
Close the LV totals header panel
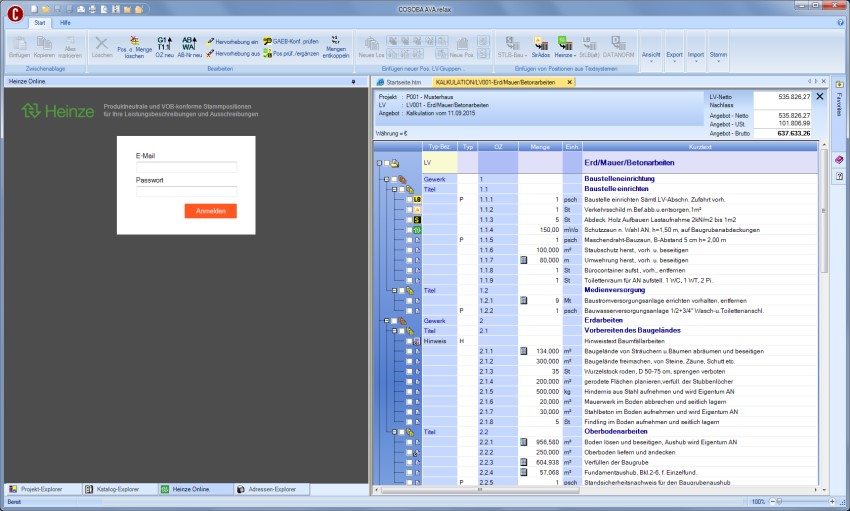820,96
